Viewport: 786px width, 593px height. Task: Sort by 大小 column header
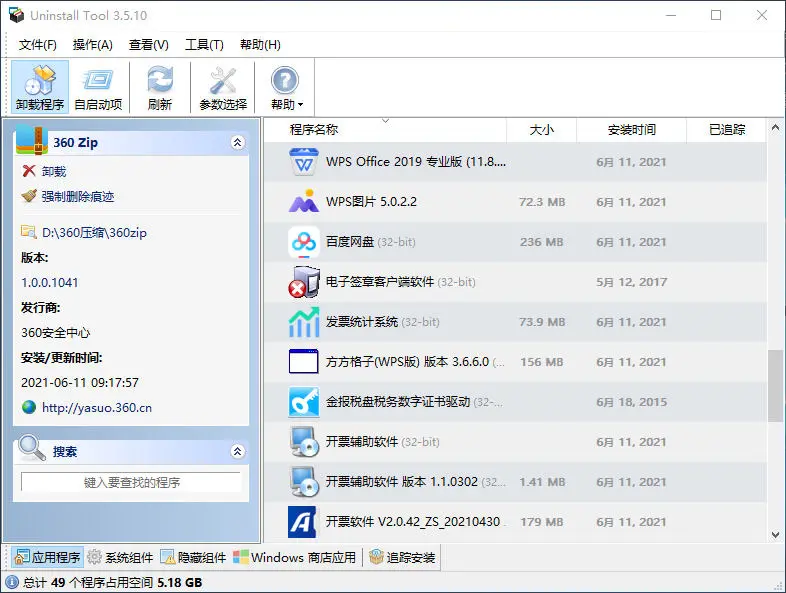pyautogui.click(x=541, y=130)
